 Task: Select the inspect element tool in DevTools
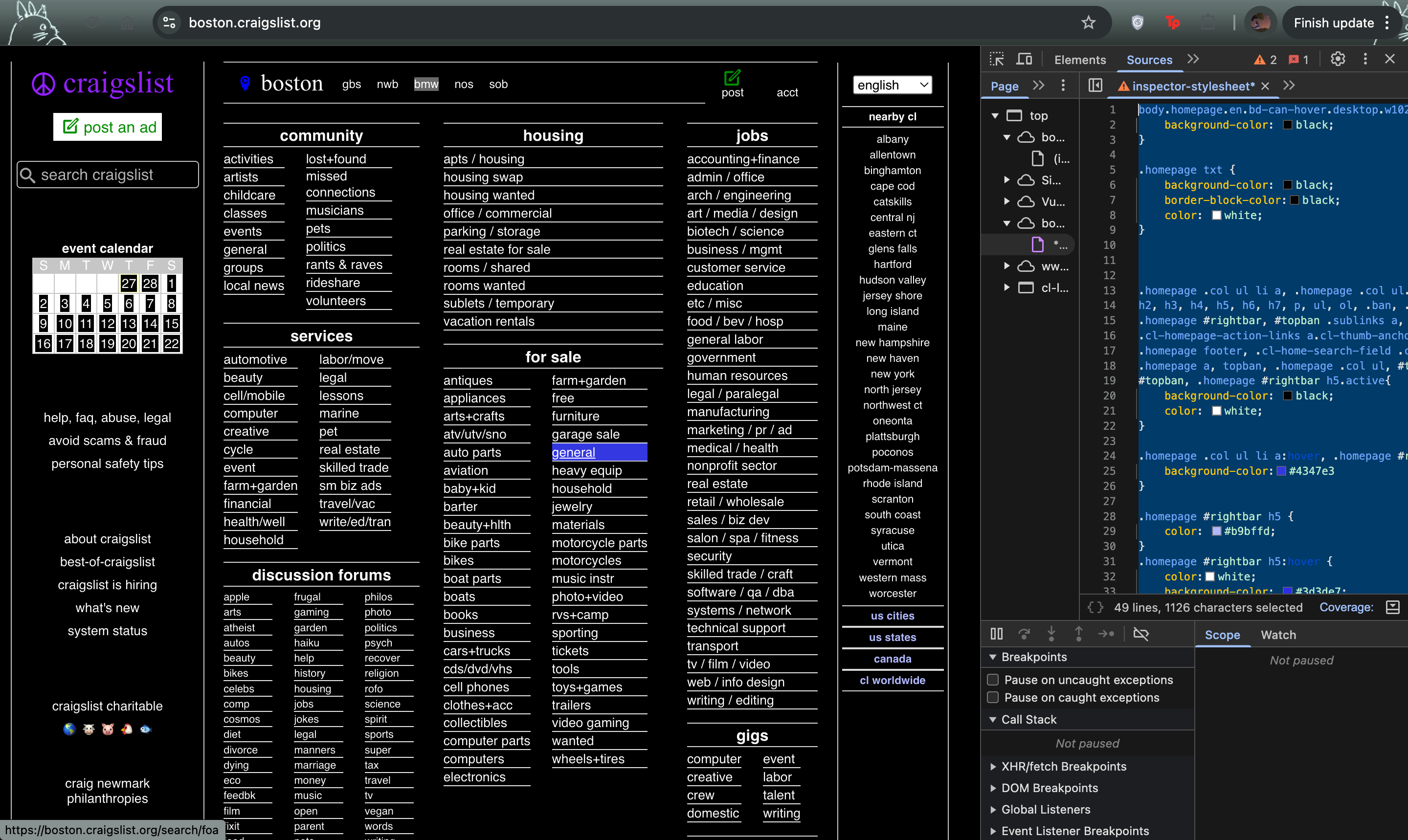[x=997, y=59]
